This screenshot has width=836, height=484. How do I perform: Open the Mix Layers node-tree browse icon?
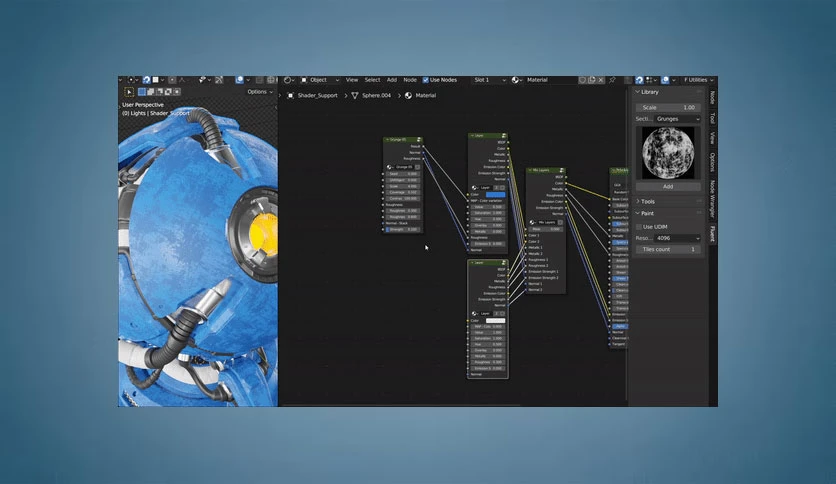tap(533, 222)
